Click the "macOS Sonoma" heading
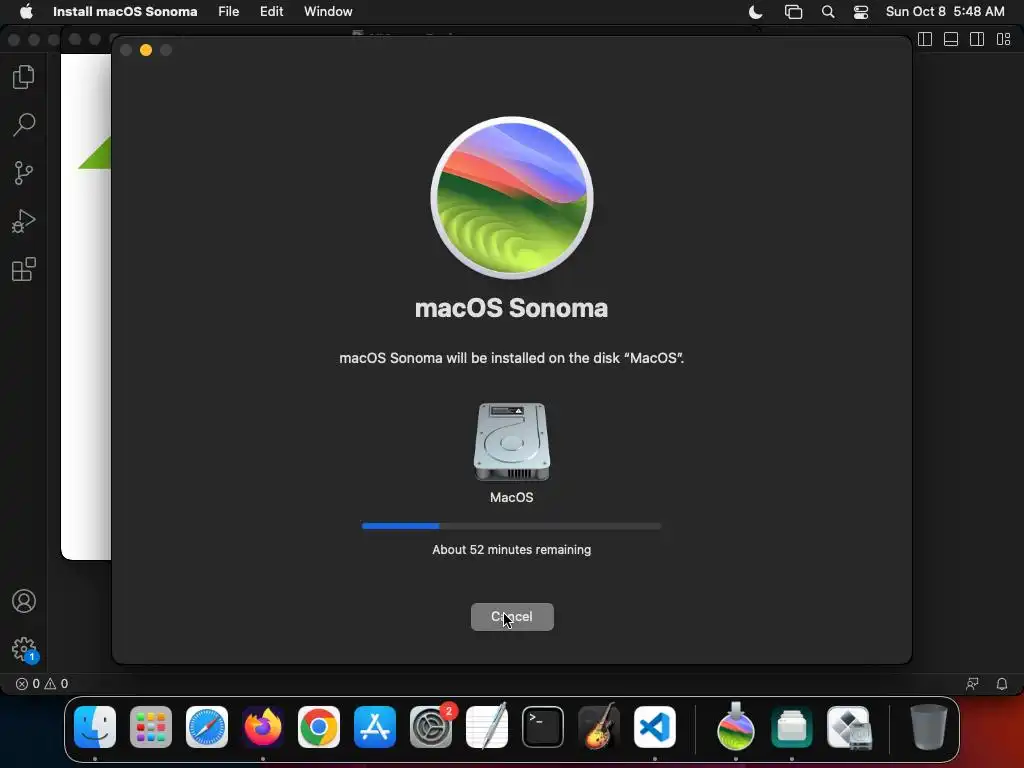 511,308
